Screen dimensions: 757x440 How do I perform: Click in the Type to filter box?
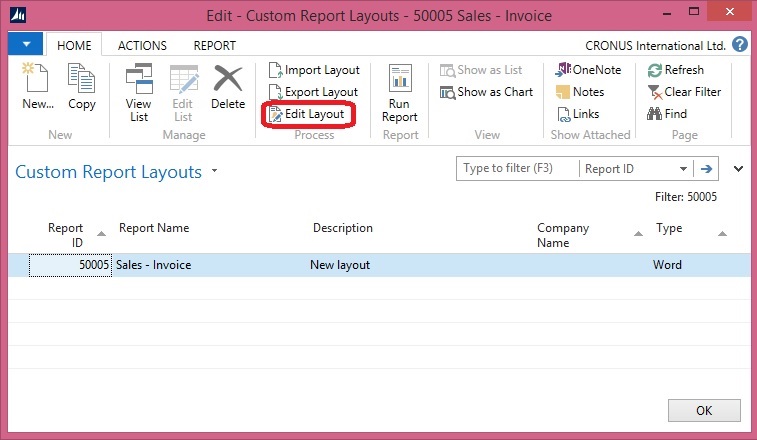[518, 169]
